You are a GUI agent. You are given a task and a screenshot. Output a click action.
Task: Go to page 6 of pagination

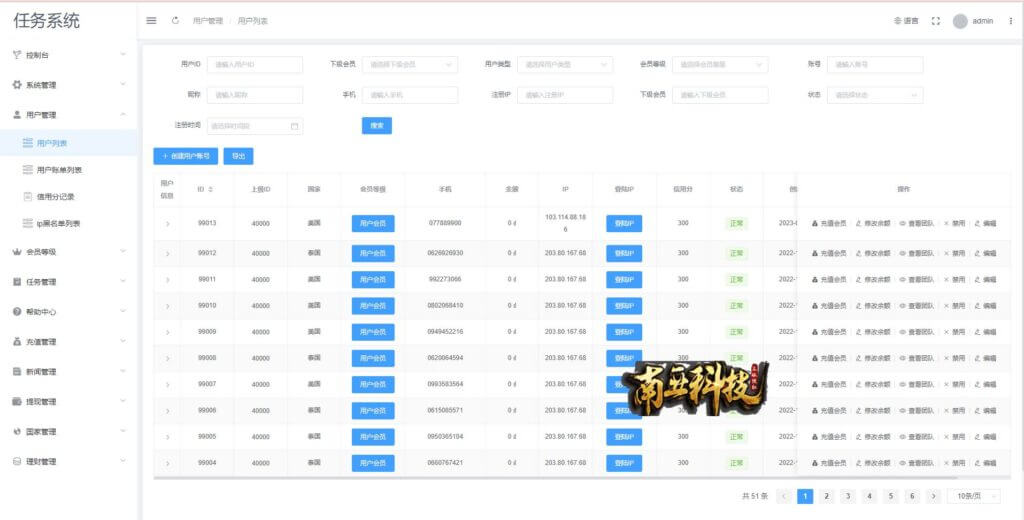coord(912,496)
